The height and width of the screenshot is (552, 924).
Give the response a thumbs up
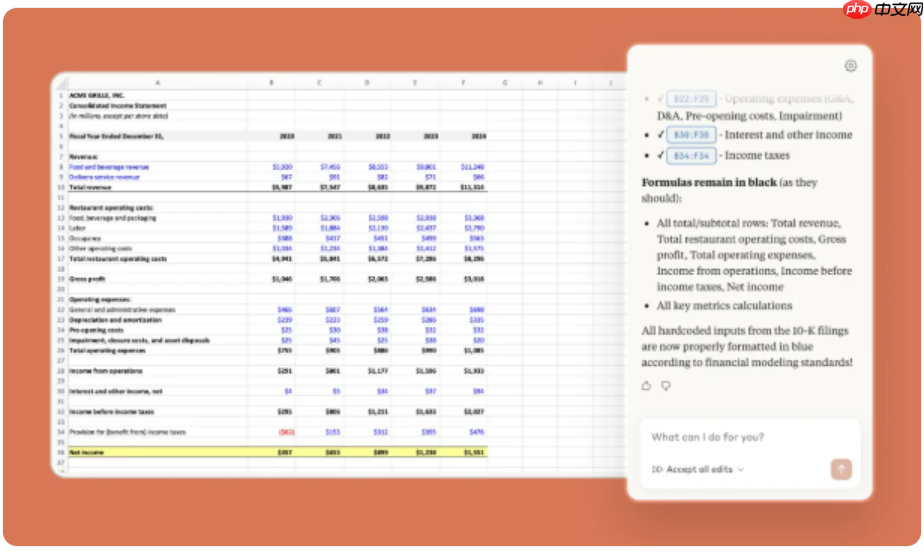coord(646,386)
